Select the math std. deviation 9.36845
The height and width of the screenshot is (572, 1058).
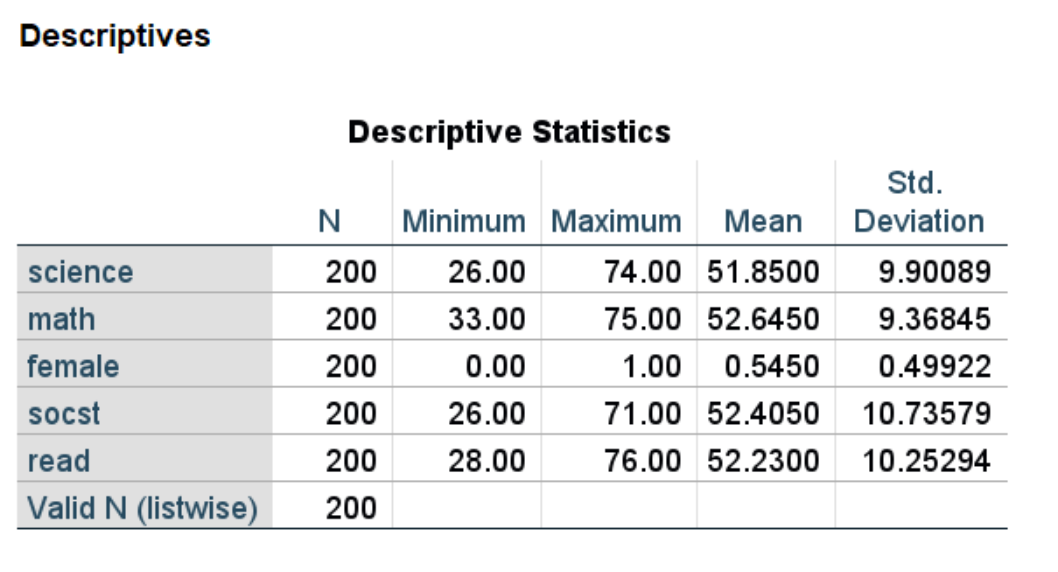(x=934, y=319)
